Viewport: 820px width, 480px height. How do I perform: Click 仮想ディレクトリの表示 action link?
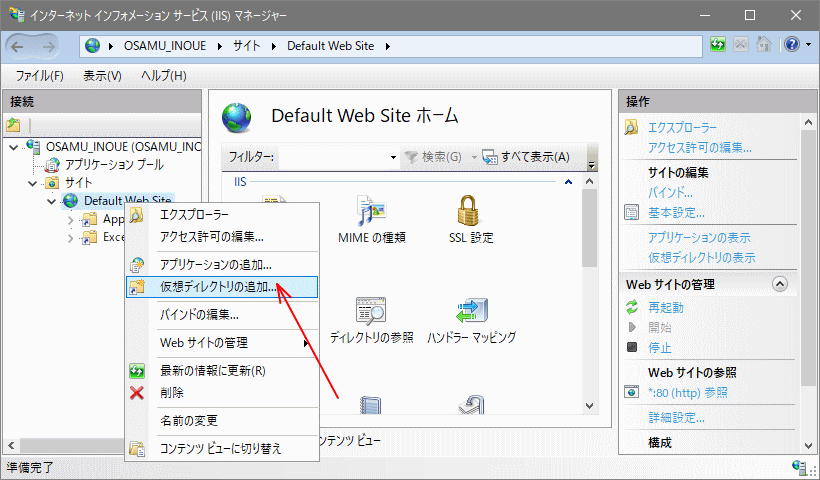coord(702,257)
